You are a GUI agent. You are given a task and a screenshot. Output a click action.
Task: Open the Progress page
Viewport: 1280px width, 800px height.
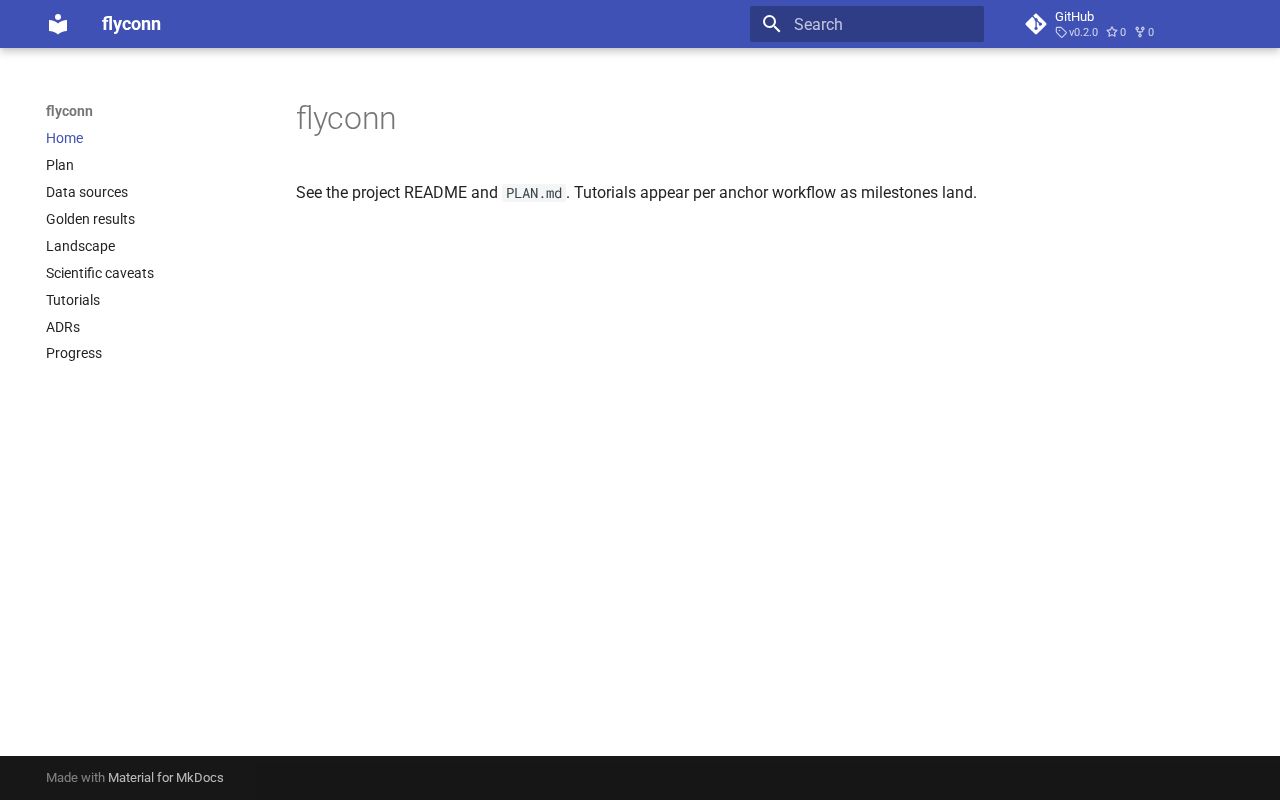point(74,353)
